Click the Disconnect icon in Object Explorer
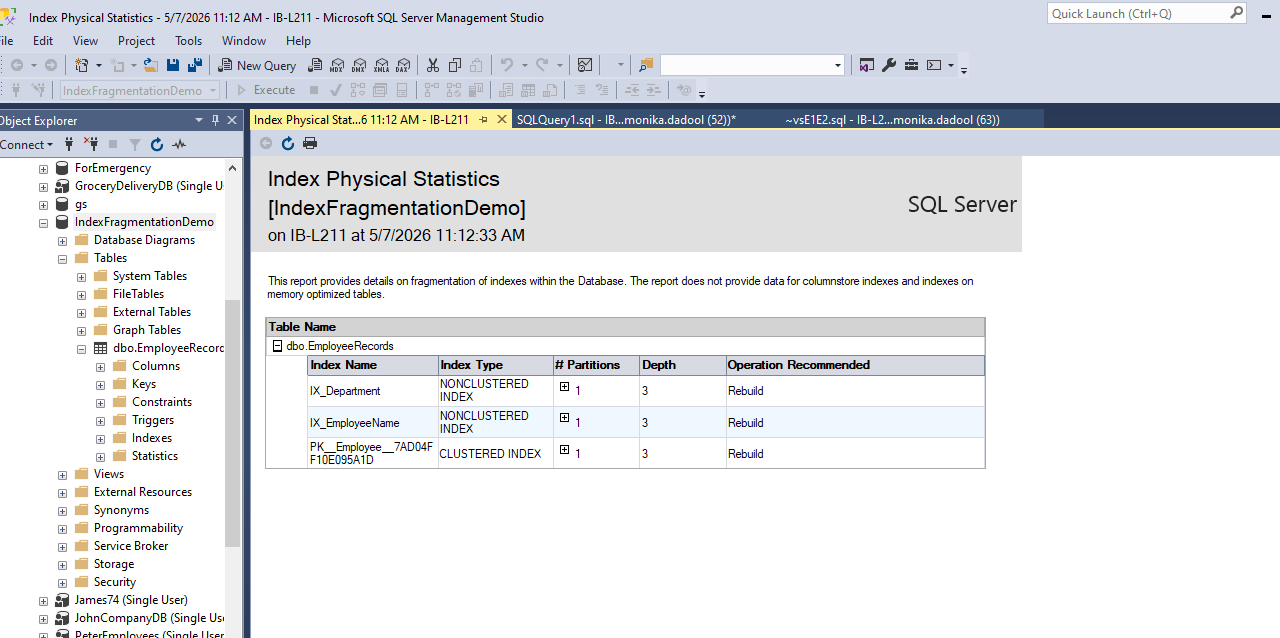This screenshot has width=1280, height=638. pos(90,144)
